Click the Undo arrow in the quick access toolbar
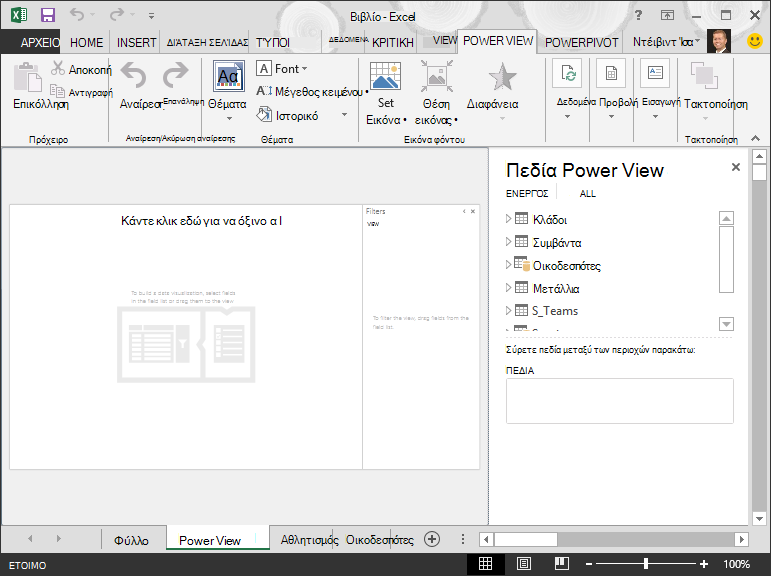Viewport: 771px width, 576px height. coord(77,14)
